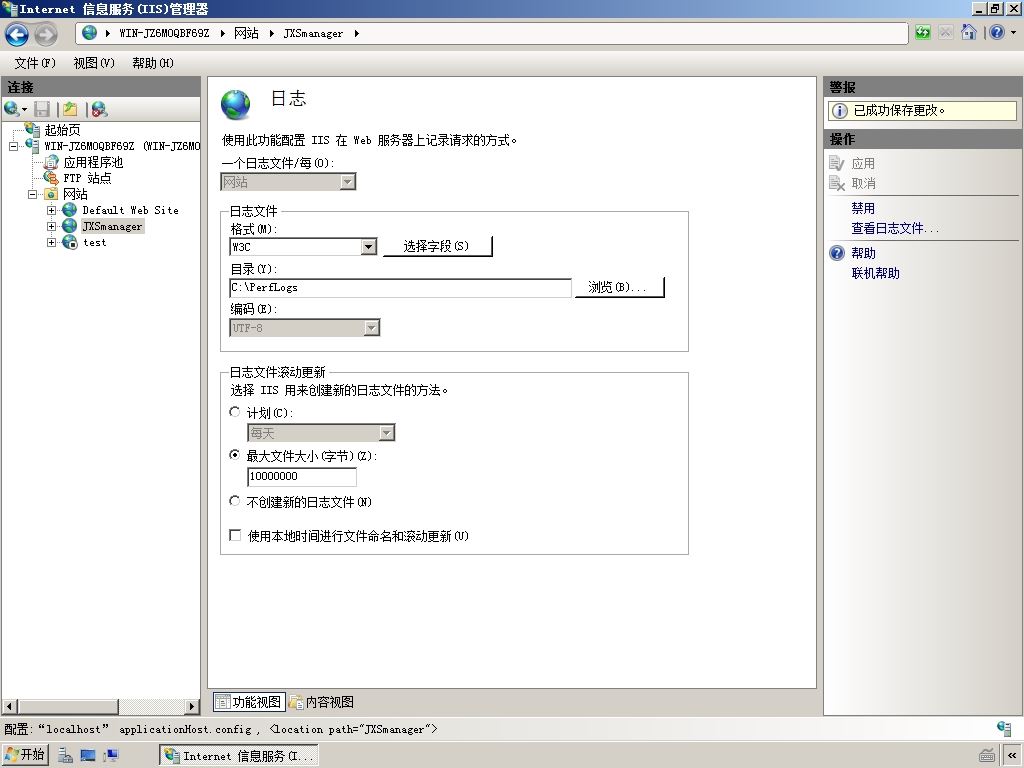The image size is (1024, 768).
Task: Select the 不创建新的日志文件 radio button
Action: (234, 501)
